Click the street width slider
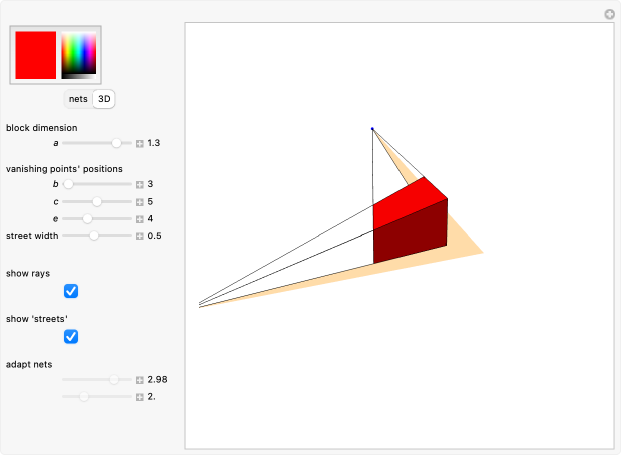Viewport: 621px width, 456px height. coord(97,236)
